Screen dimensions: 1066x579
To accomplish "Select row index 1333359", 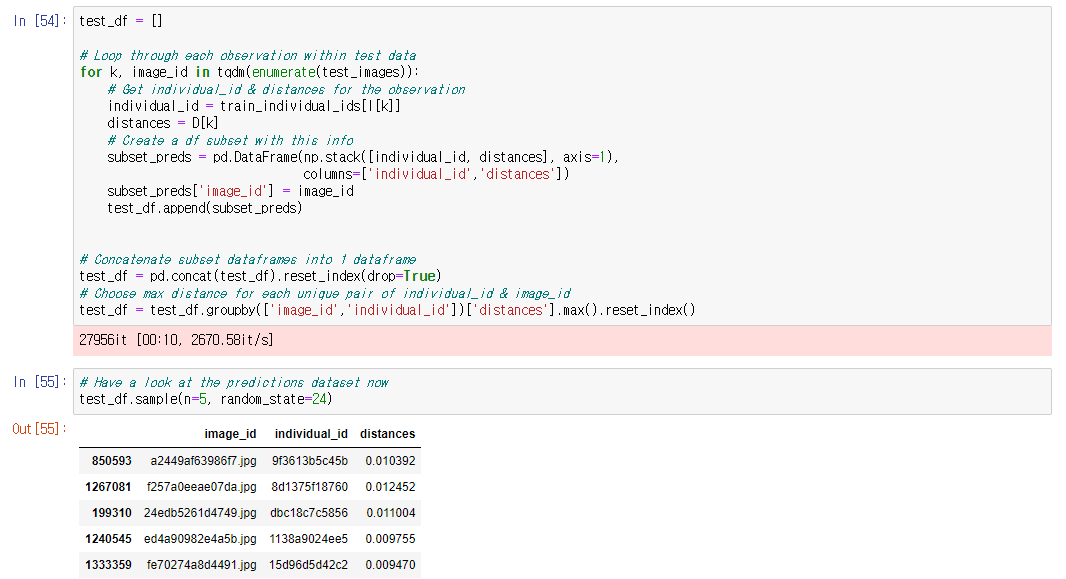I will click(x=108, y=565).
